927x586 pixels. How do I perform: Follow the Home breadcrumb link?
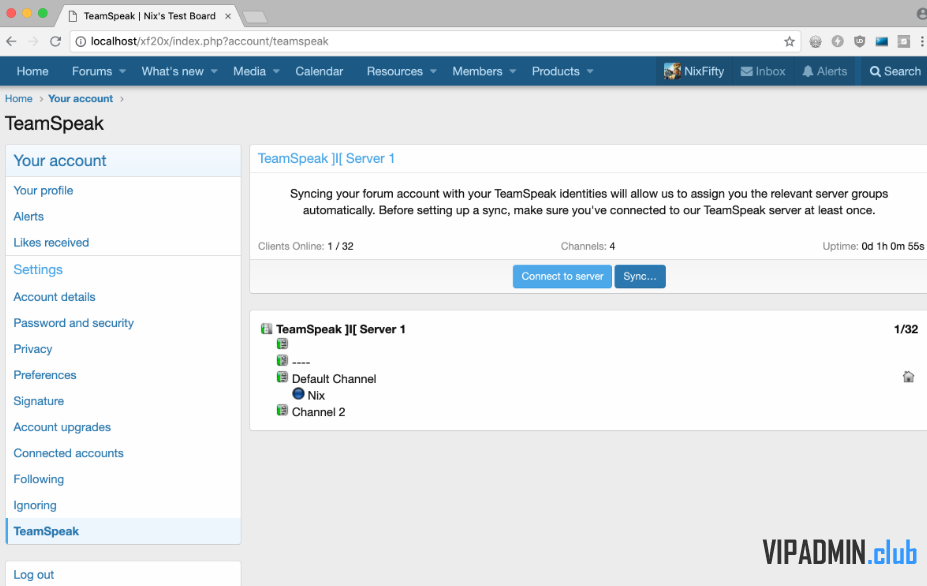[x=19, y=99]
